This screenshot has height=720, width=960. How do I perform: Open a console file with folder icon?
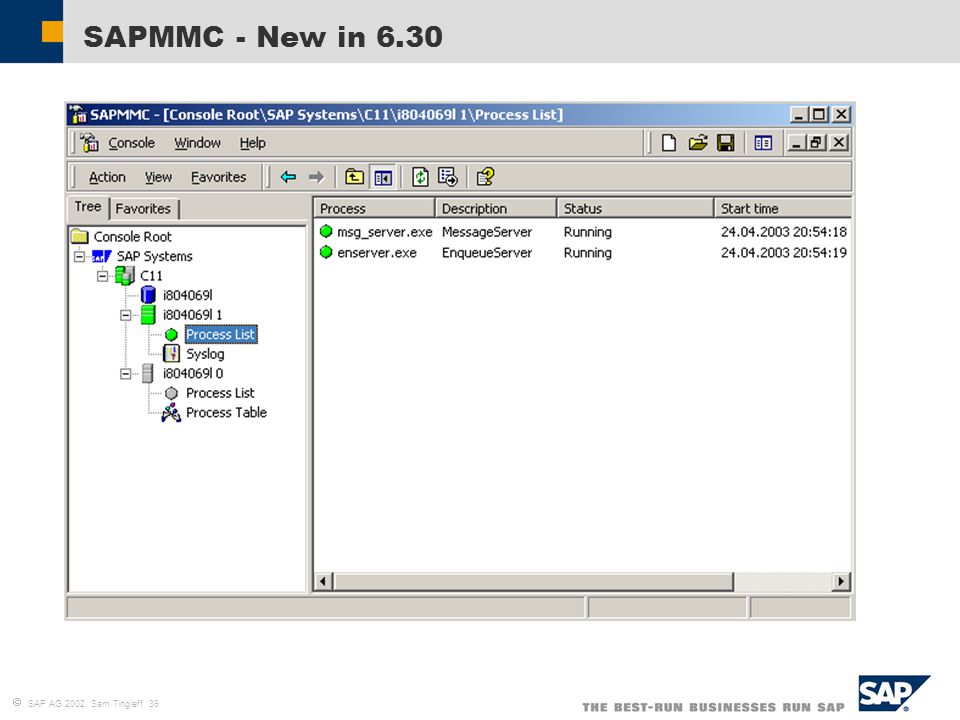pyautogui.click(x=697, y=143)
